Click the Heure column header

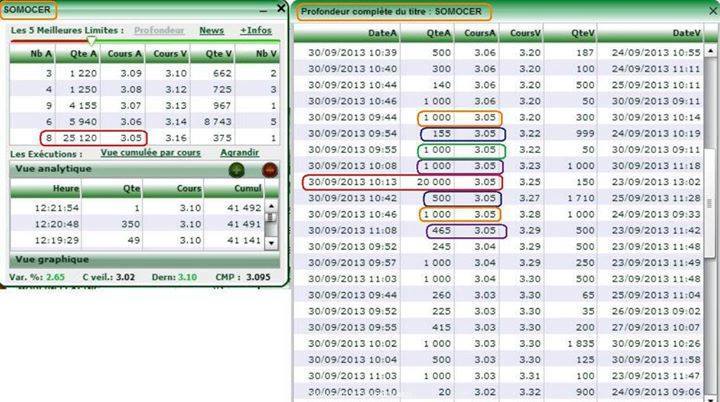pyautogui.click(x=45, y=189)
